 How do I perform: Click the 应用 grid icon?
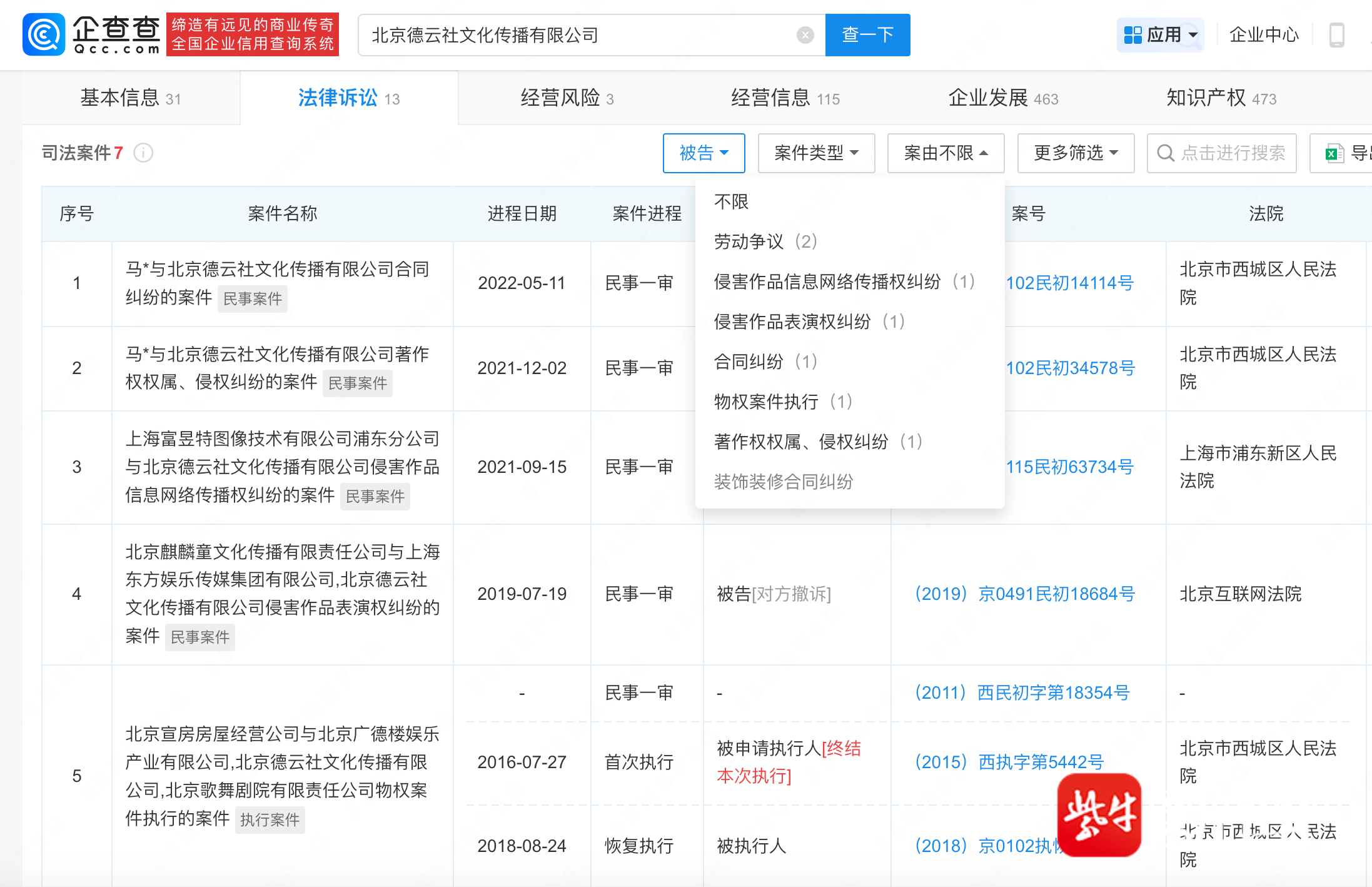click(1132, 35)
